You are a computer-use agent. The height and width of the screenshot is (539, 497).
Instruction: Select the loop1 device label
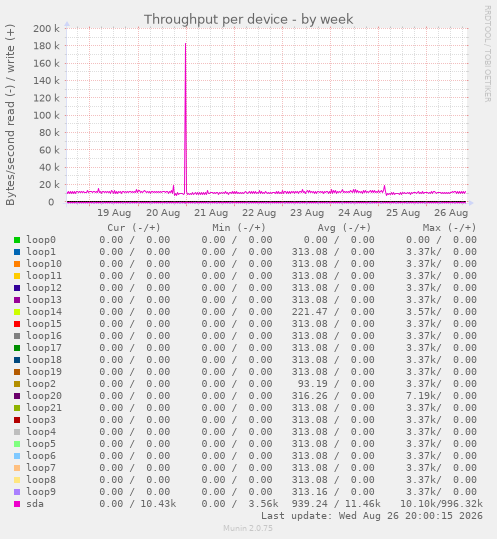coord(41,252)
